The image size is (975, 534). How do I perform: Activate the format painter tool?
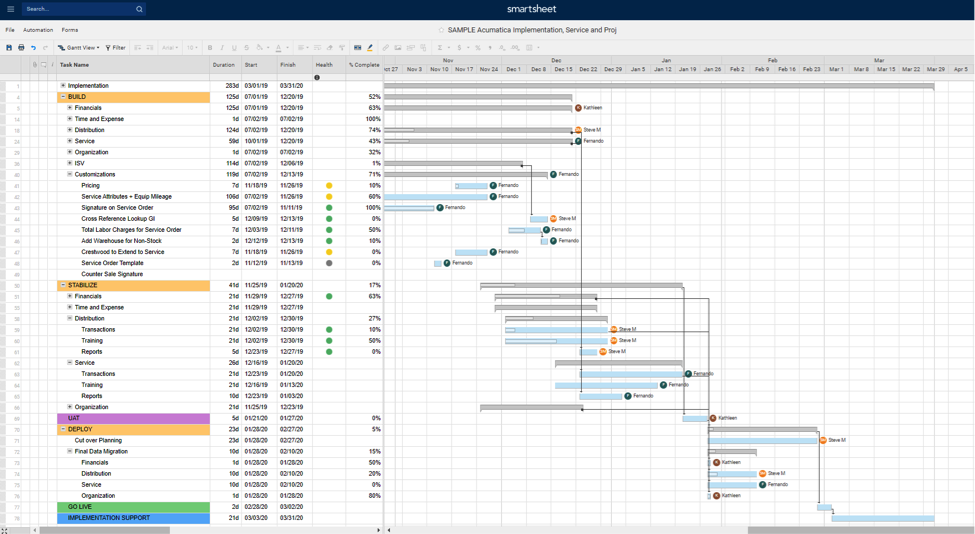[342, 47]
